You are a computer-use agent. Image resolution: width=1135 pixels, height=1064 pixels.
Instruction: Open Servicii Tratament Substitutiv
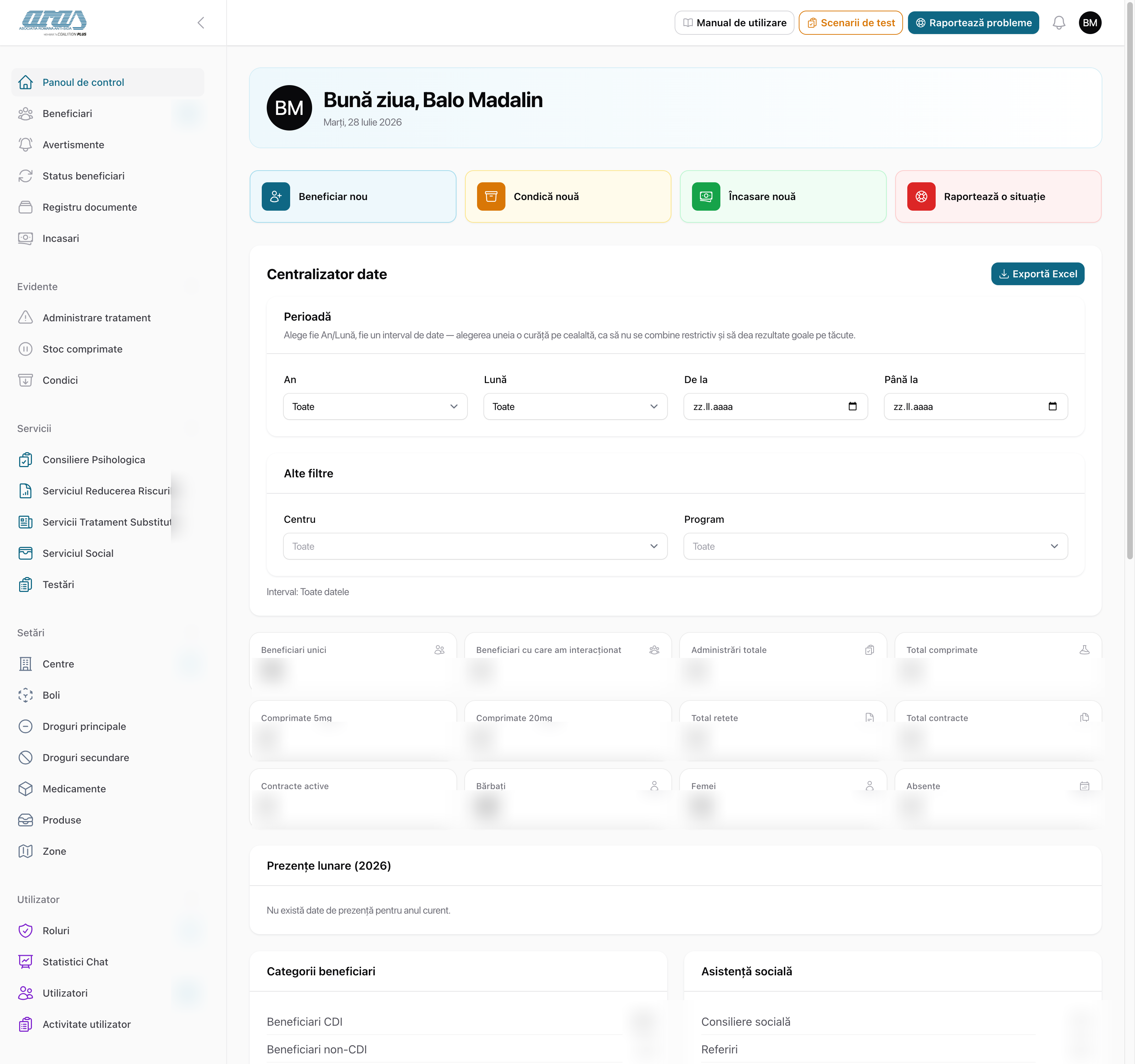(107, 522)
